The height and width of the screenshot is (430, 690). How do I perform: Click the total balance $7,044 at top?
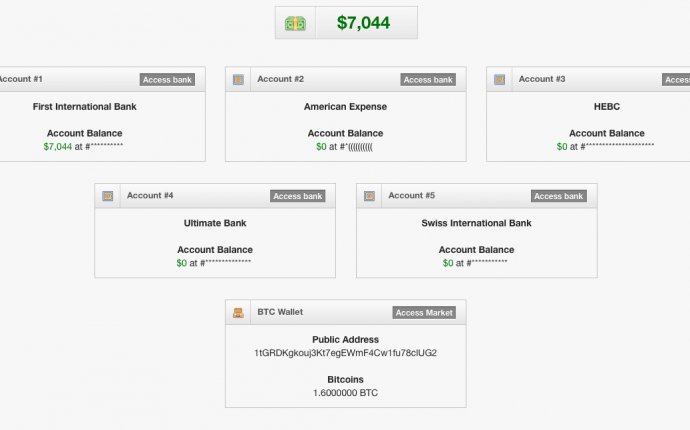pyautogui.click(x=363, y=23)
